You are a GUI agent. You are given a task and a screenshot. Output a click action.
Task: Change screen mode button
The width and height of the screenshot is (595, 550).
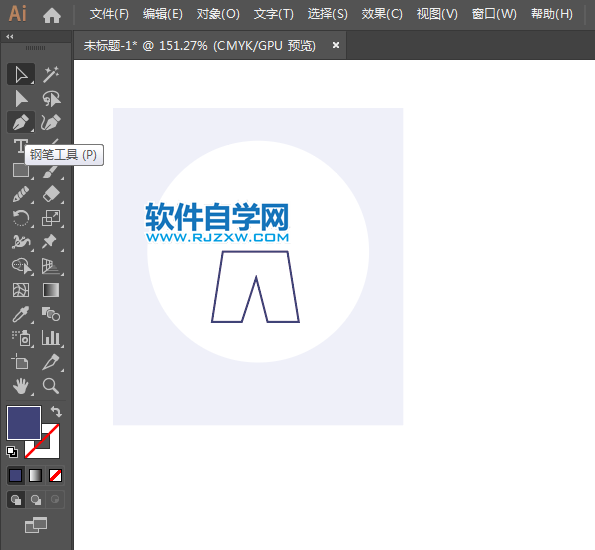[36, 525]
